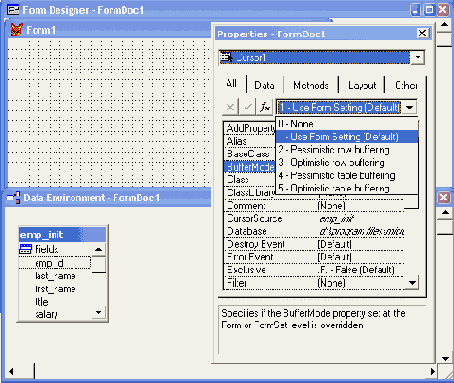Collapse the BufferMode value dropdown arrow
The height and width of the screenshot is (383, 454).
(410, 107)
